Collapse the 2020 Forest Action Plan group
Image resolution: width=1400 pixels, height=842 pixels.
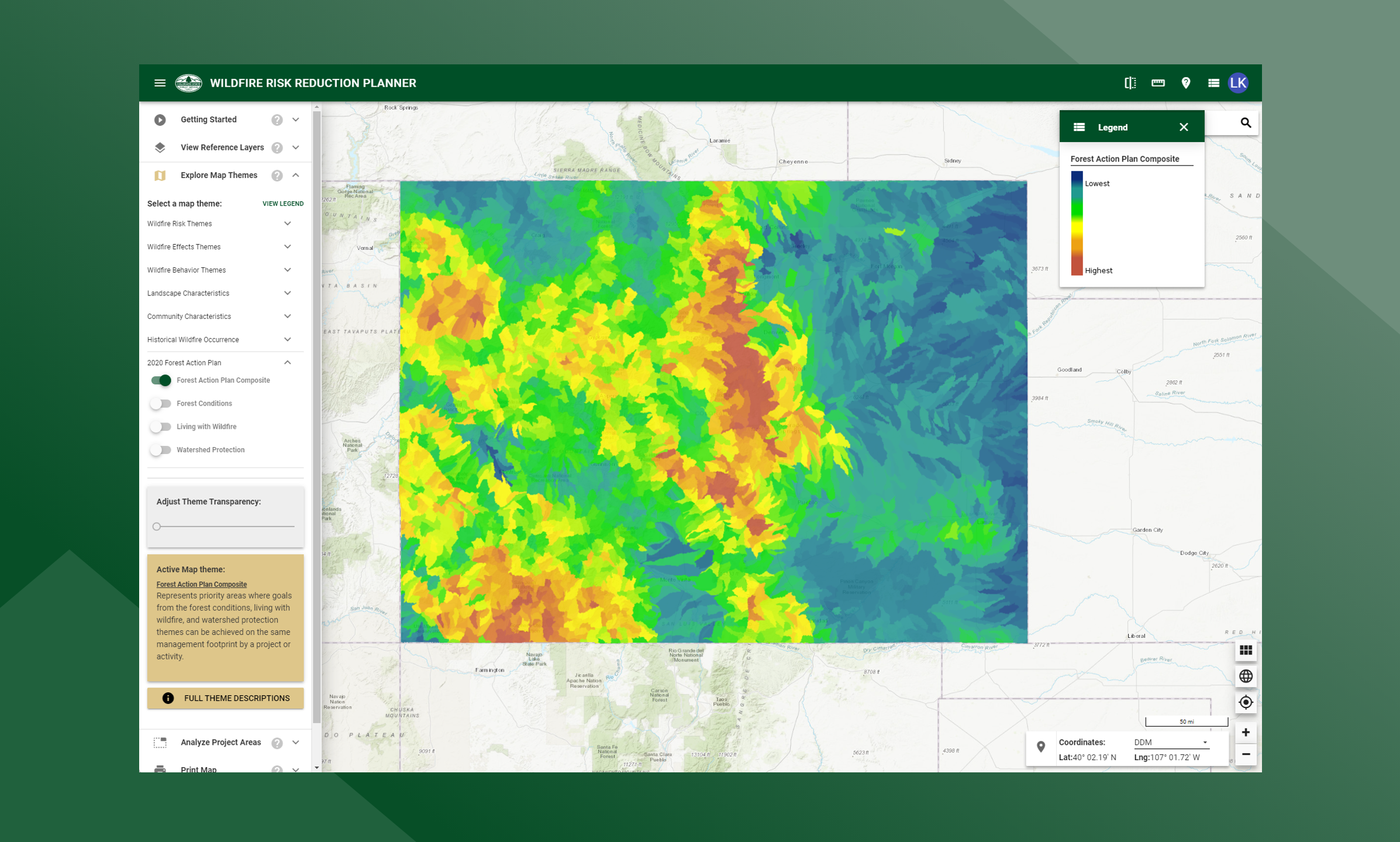point(288,363)
